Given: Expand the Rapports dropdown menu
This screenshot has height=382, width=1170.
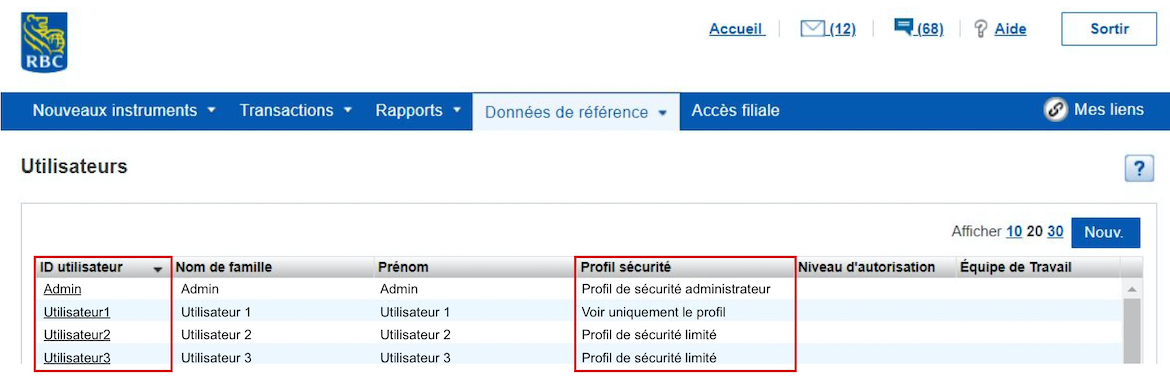Looking at the screenshot, I should [x=419, y=110].
